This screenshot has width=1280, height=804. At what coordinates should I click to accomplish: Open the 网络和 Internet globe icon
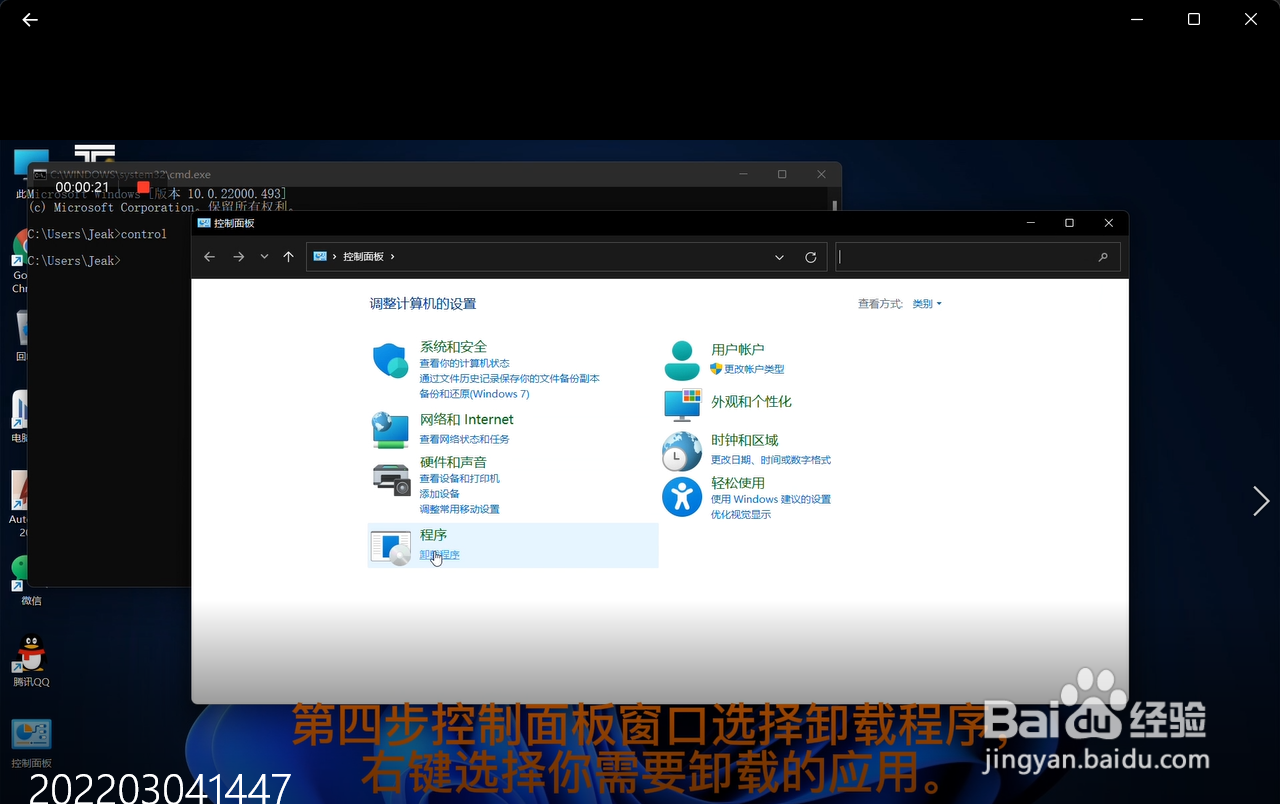(390, 430)
